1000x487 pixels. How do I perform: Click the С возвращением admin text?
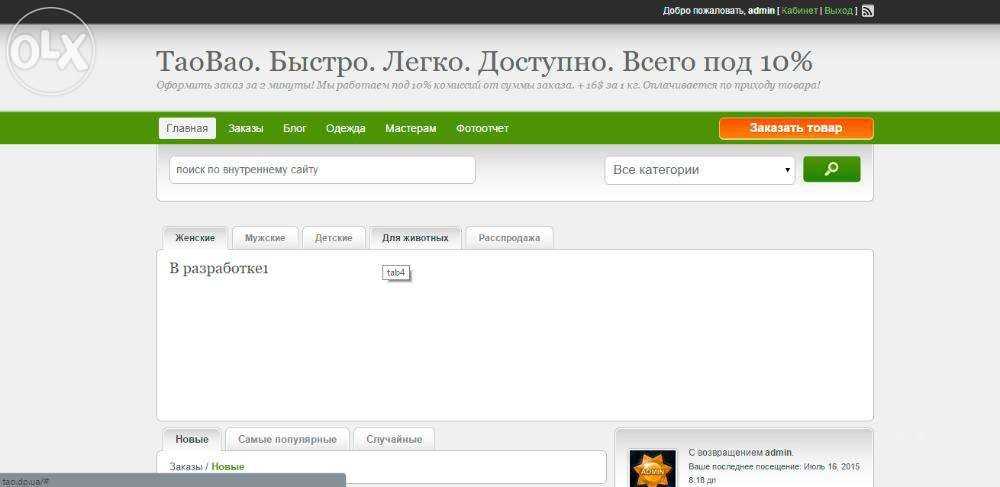740,453
